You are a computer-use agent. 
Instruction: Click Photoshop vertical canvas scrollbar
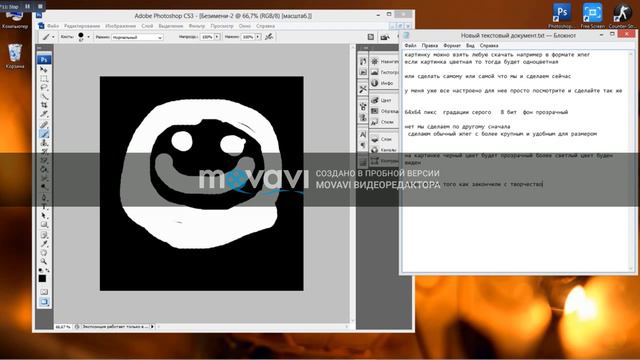353,184
